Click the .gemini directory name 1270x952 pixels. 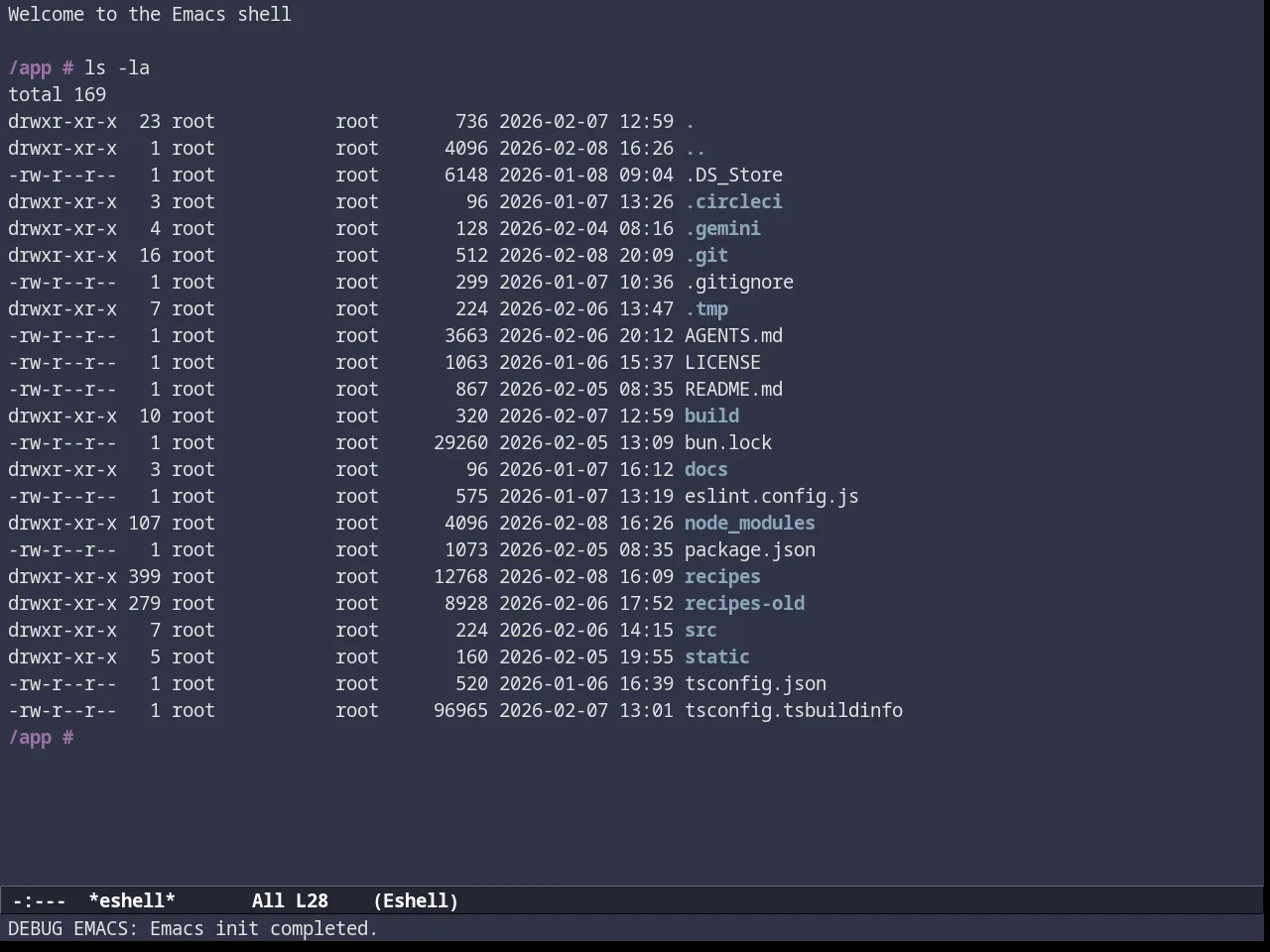(x=722, y=228)
